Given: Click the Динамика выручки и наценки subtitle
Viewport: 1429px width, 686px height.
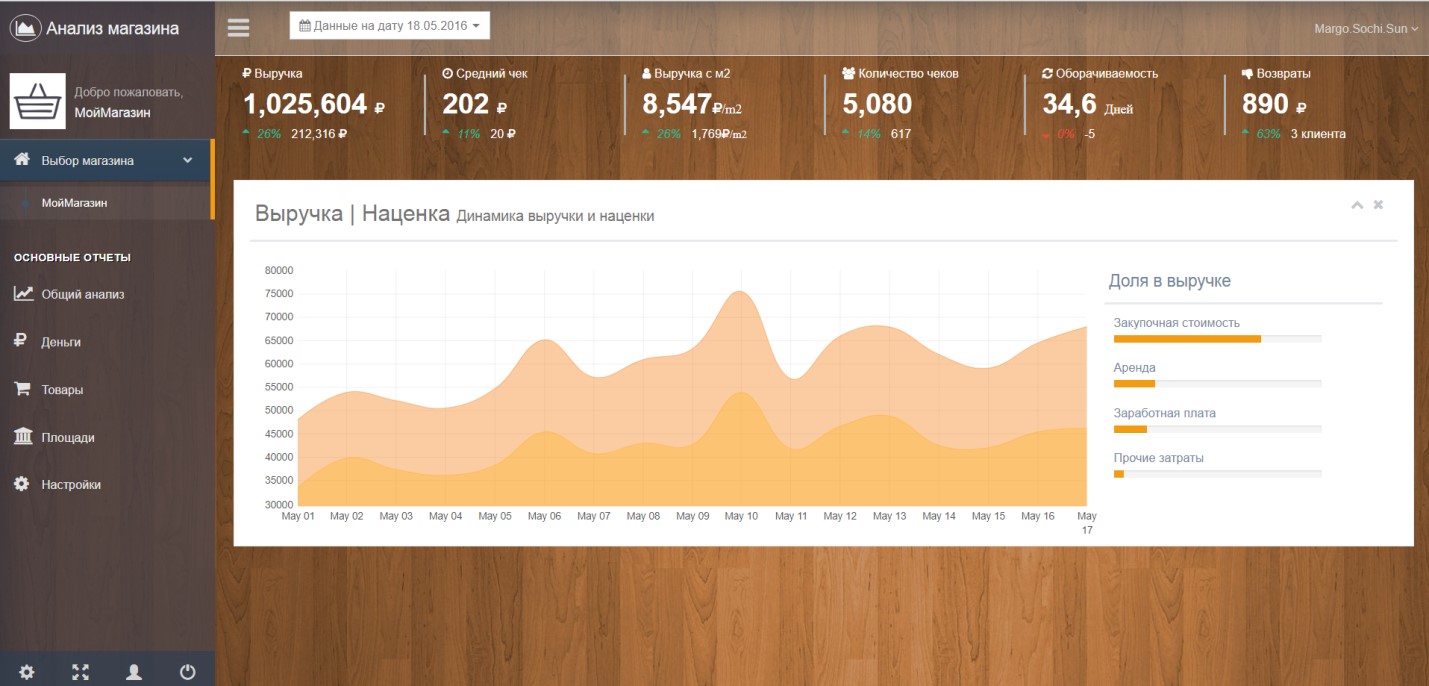Looking at the screenshot, I should pos(556,216).
